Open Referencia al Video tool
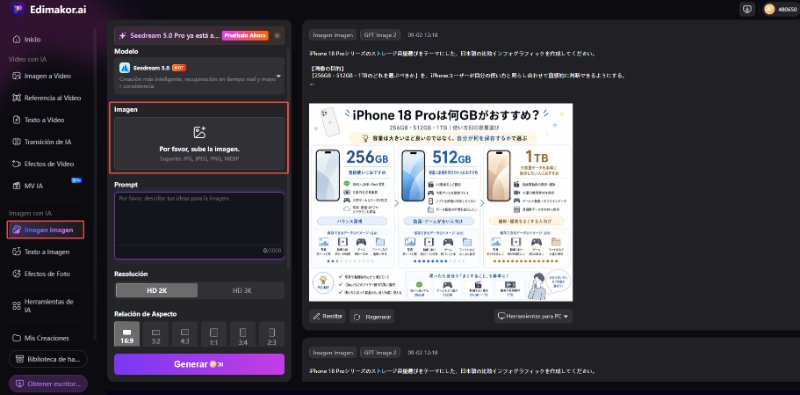The image size is (800, 395). 46,98
